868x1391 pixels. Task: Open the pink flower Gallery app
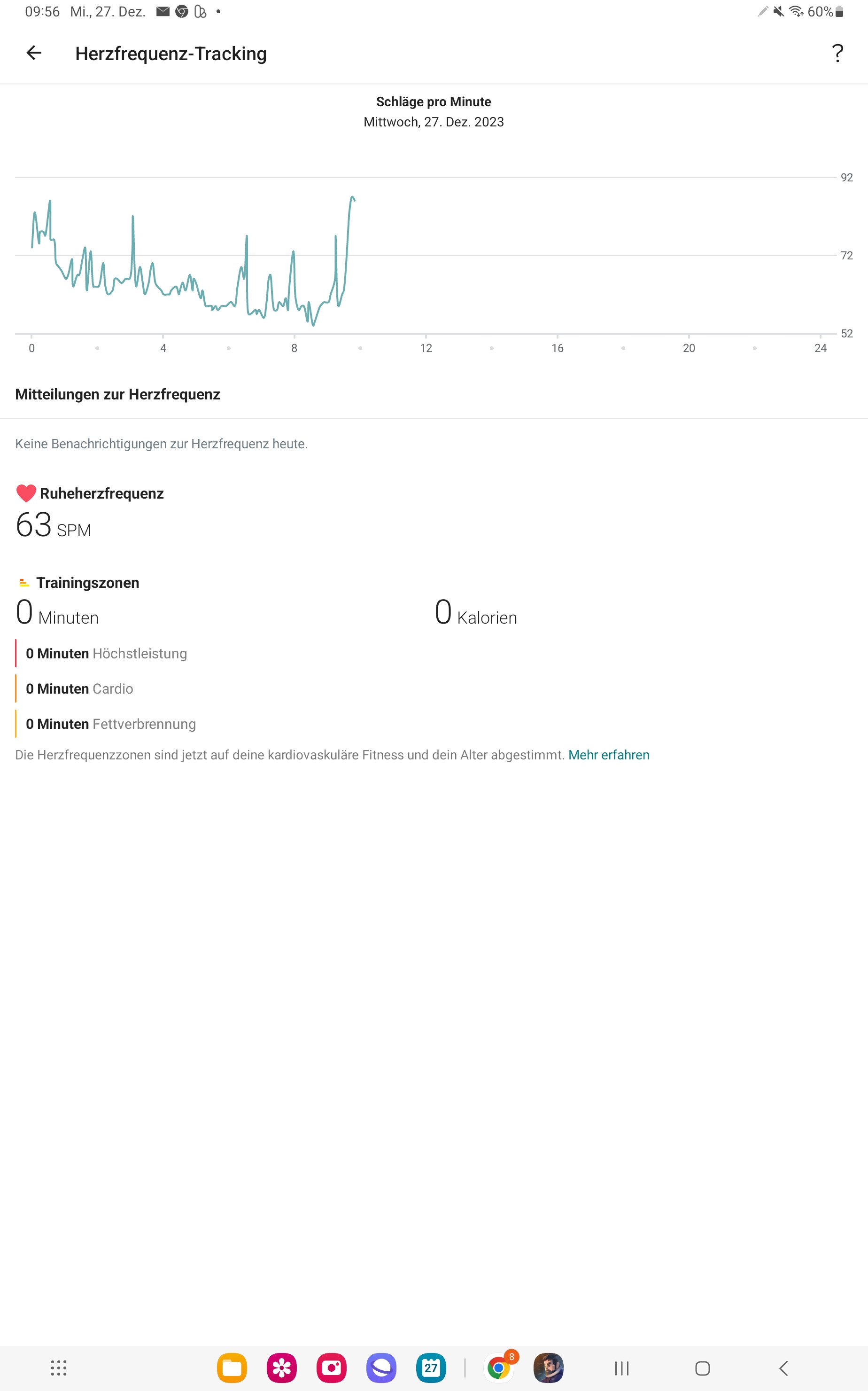click(x=281, y=1368)
